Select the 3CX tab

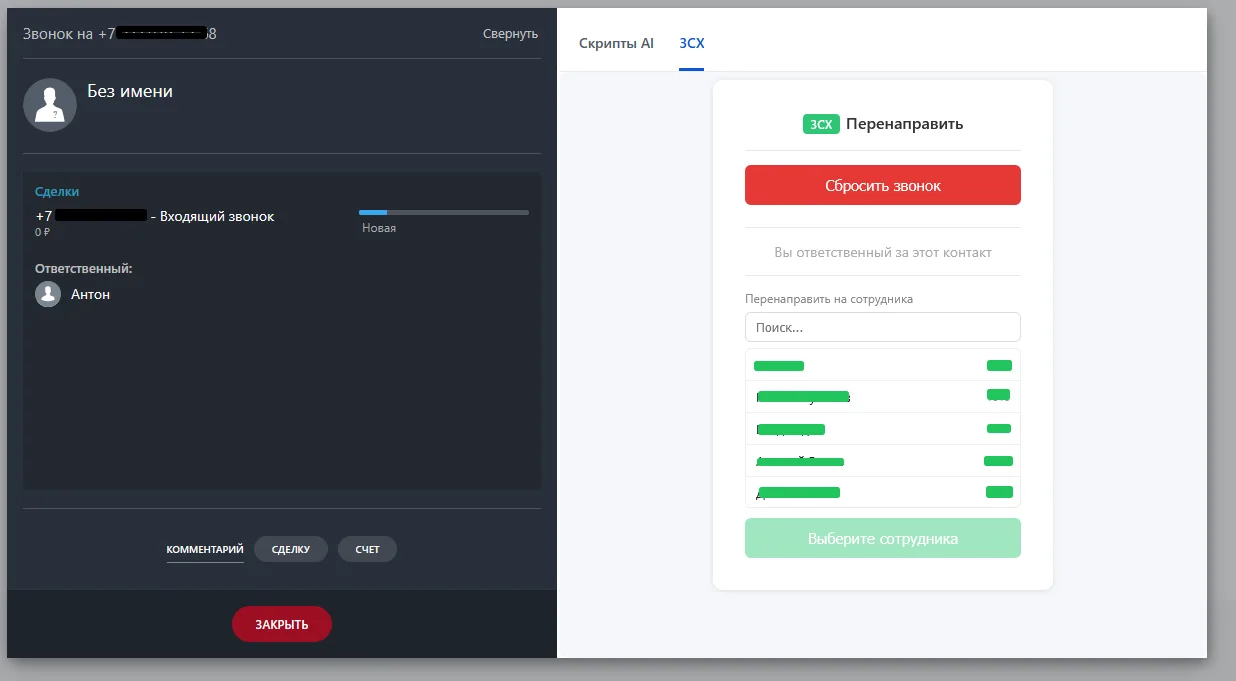click(691, 43)
